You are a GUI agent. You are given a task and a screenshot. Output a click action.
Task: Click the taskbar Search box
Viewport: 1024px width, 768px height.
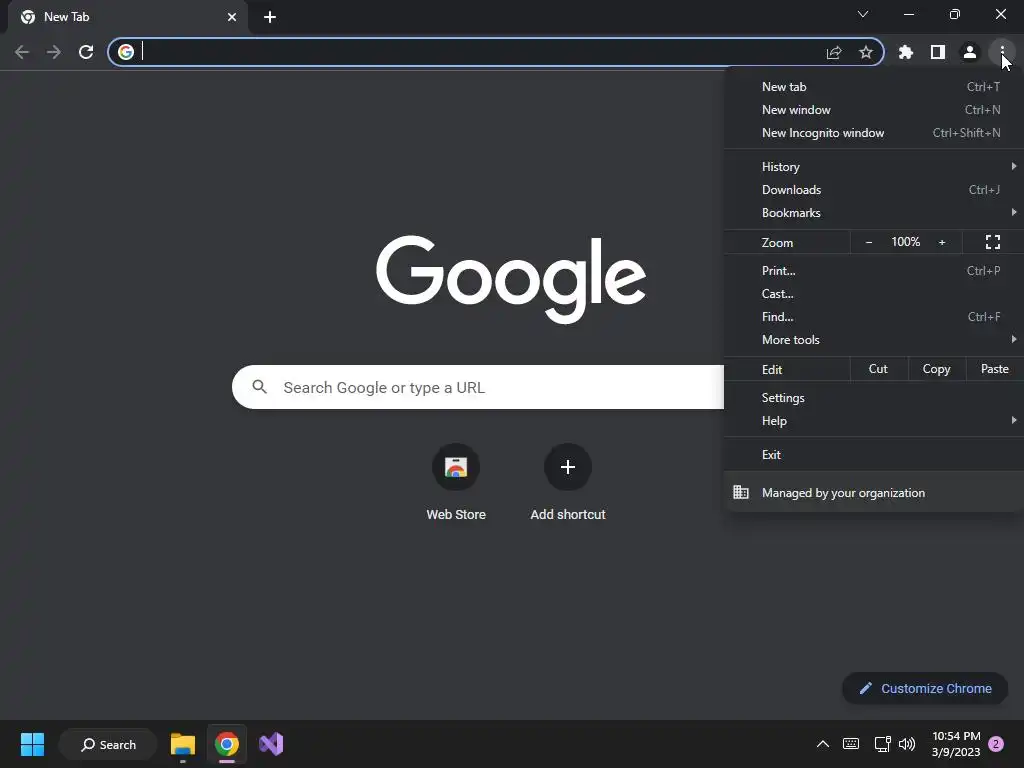coord(108,744)
